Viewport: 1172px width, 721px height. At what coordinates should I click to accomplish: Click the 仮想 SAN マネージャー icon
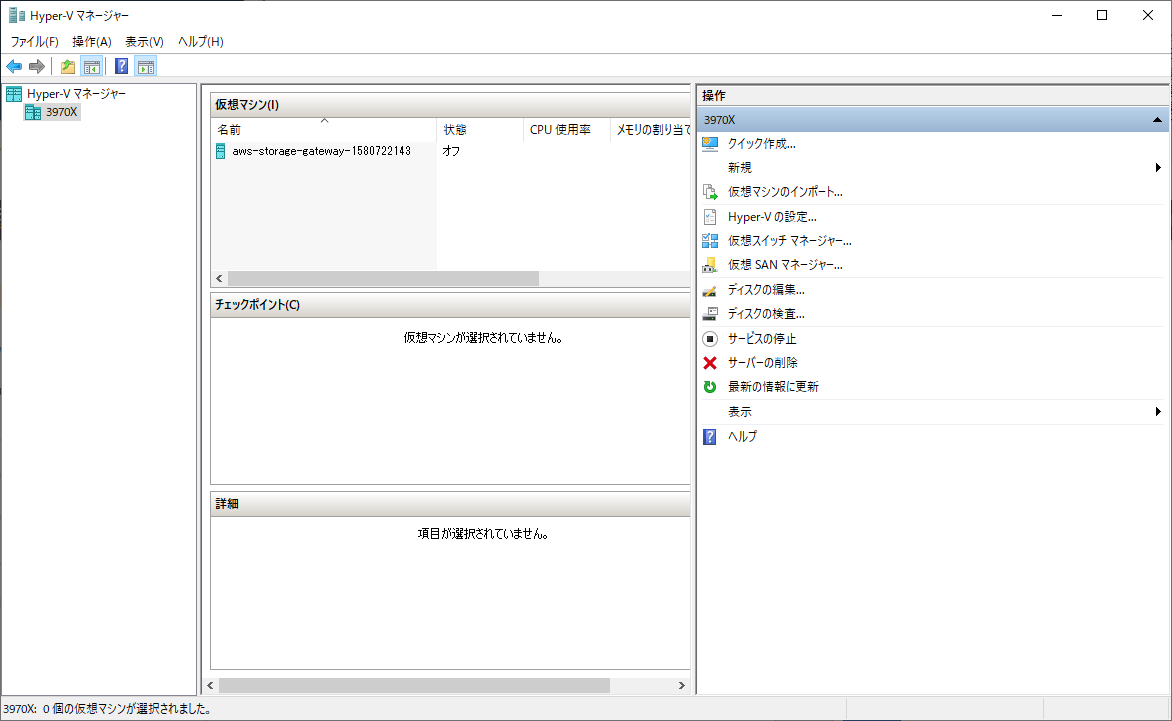pyautogui.click(x=710, y=265)
